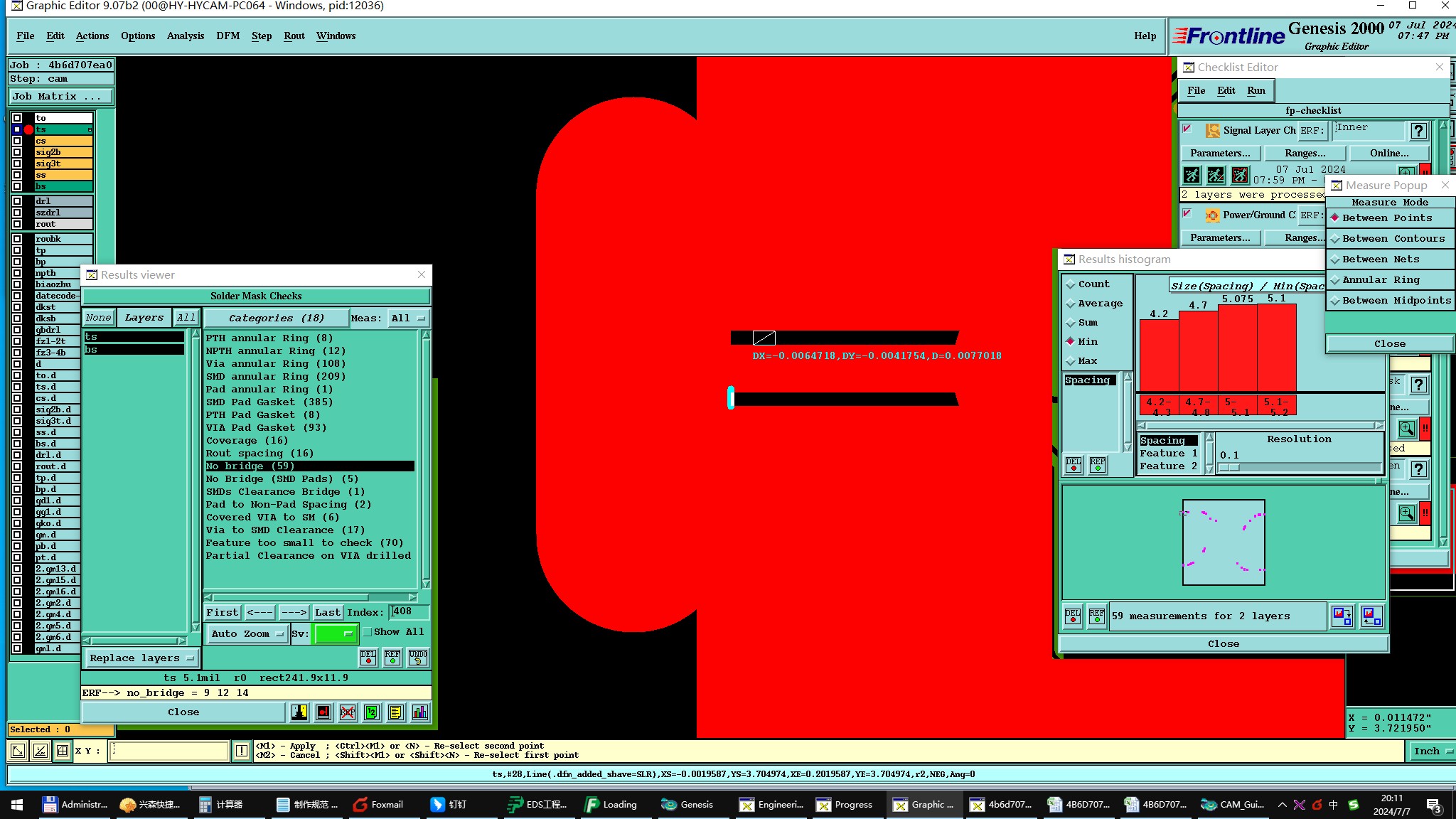Click the green numbered page icon
1456x819 pixels.
(x=372, y=712)
